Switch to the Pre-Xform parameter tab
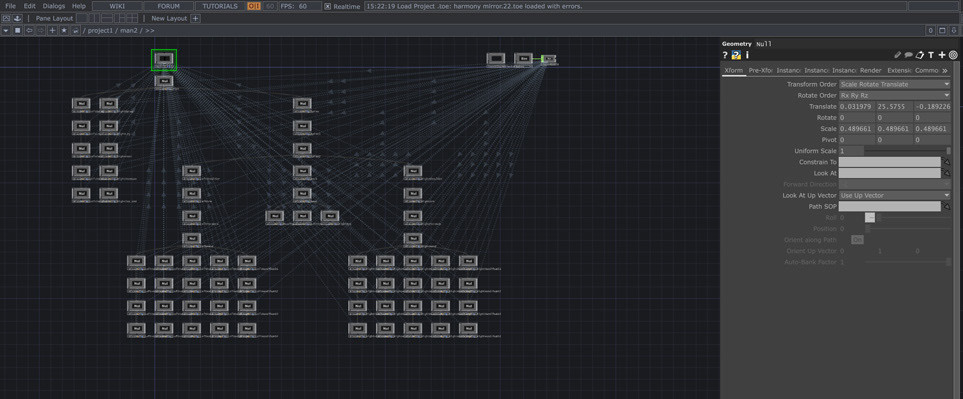963x399 pixels. 760,71
